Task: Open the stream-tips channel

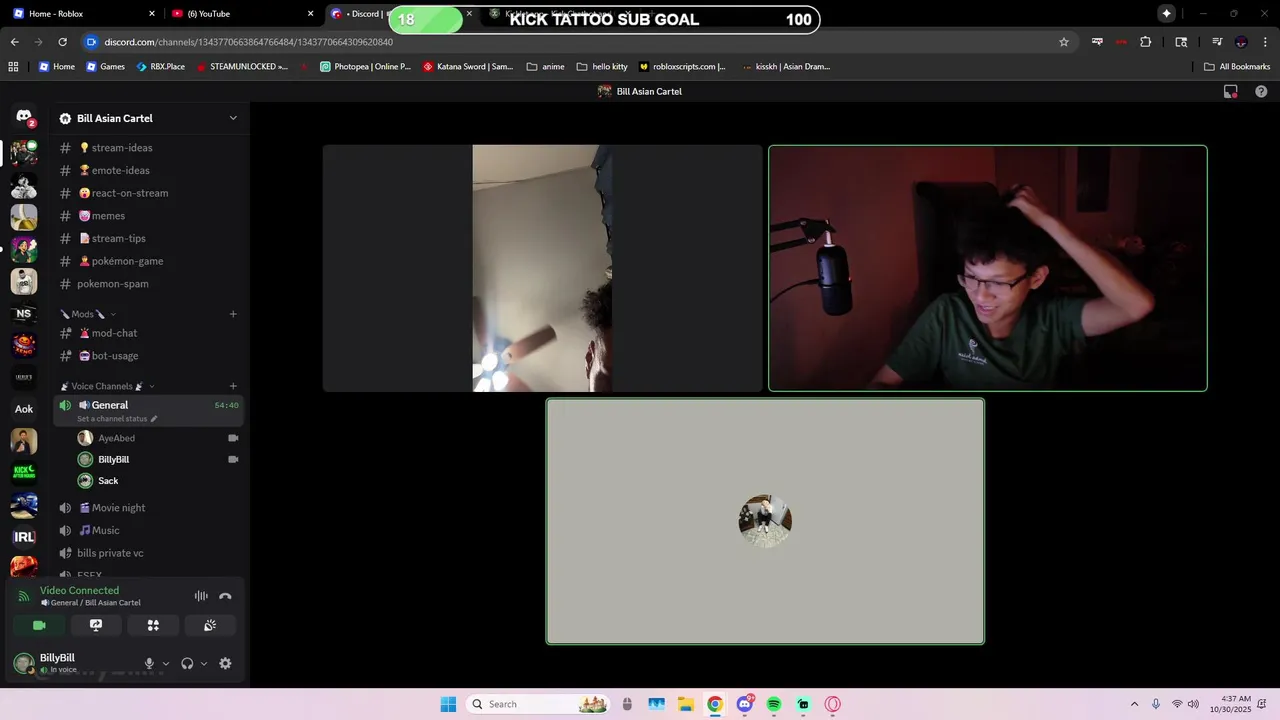Action: click(147, 239)
